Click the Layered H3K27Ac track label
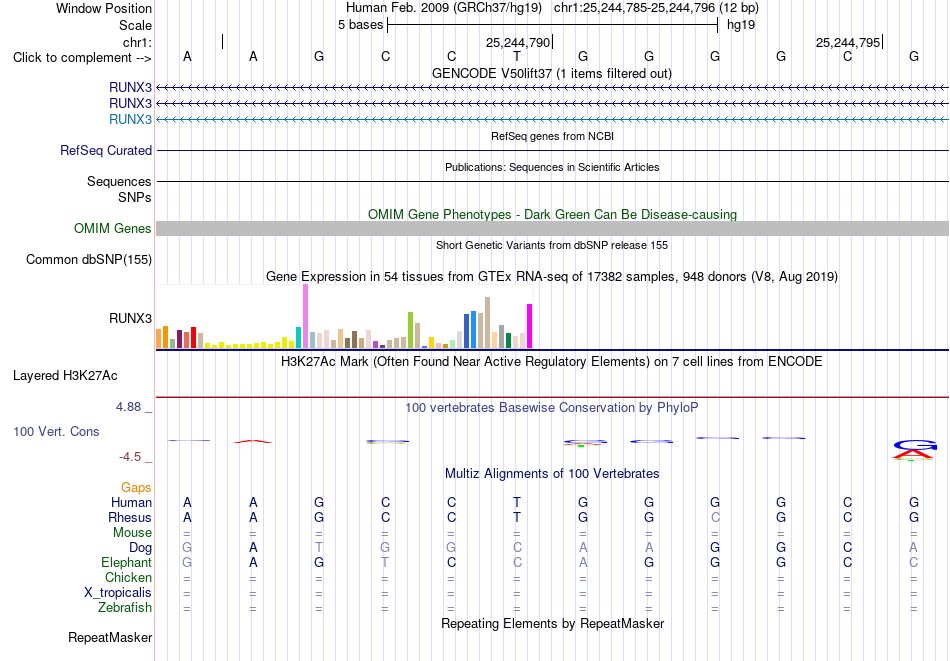Image resolution: width=950 pixels, height=661 pixels. [x=65, y=376]
